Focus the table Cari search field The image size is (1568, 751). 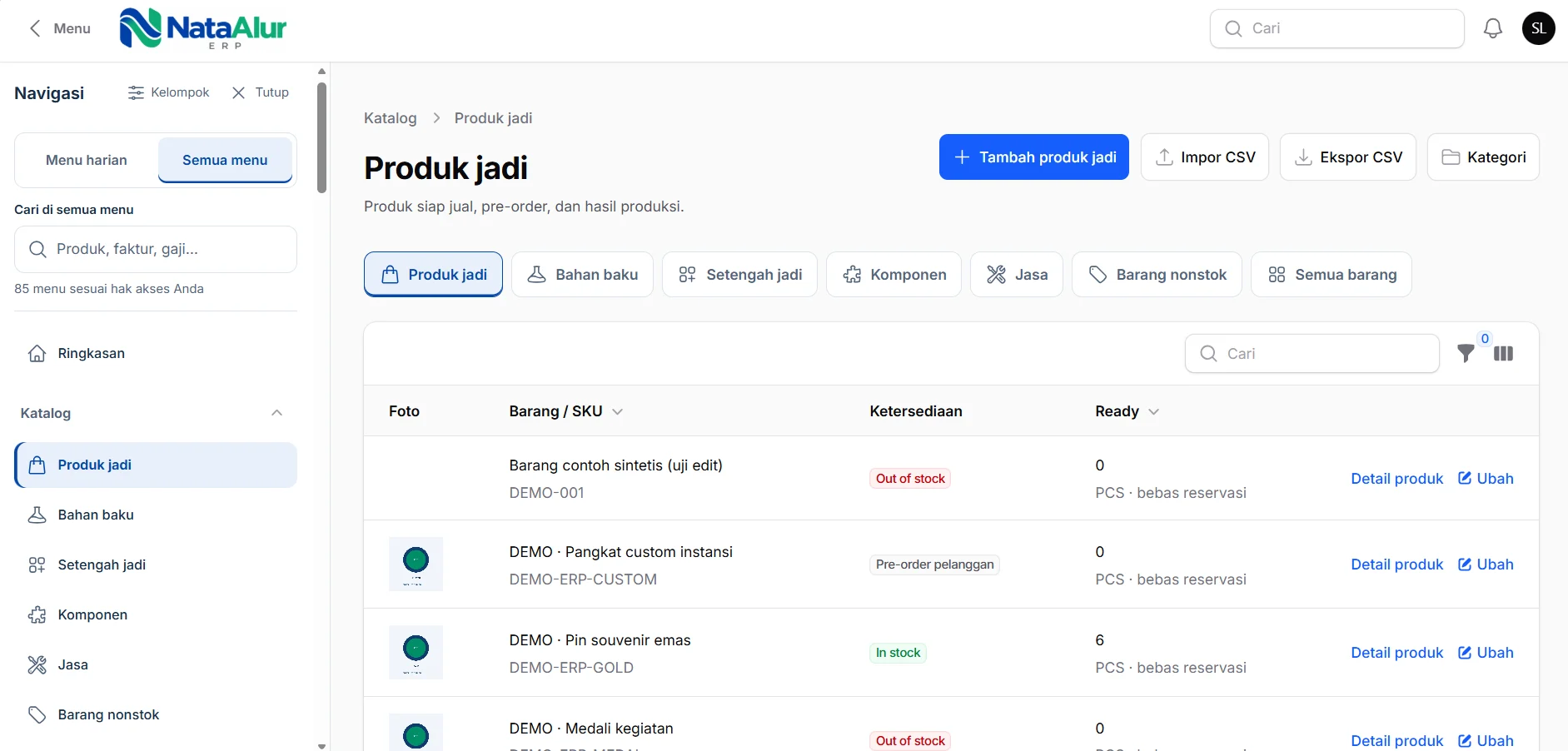click(1312, 354)
